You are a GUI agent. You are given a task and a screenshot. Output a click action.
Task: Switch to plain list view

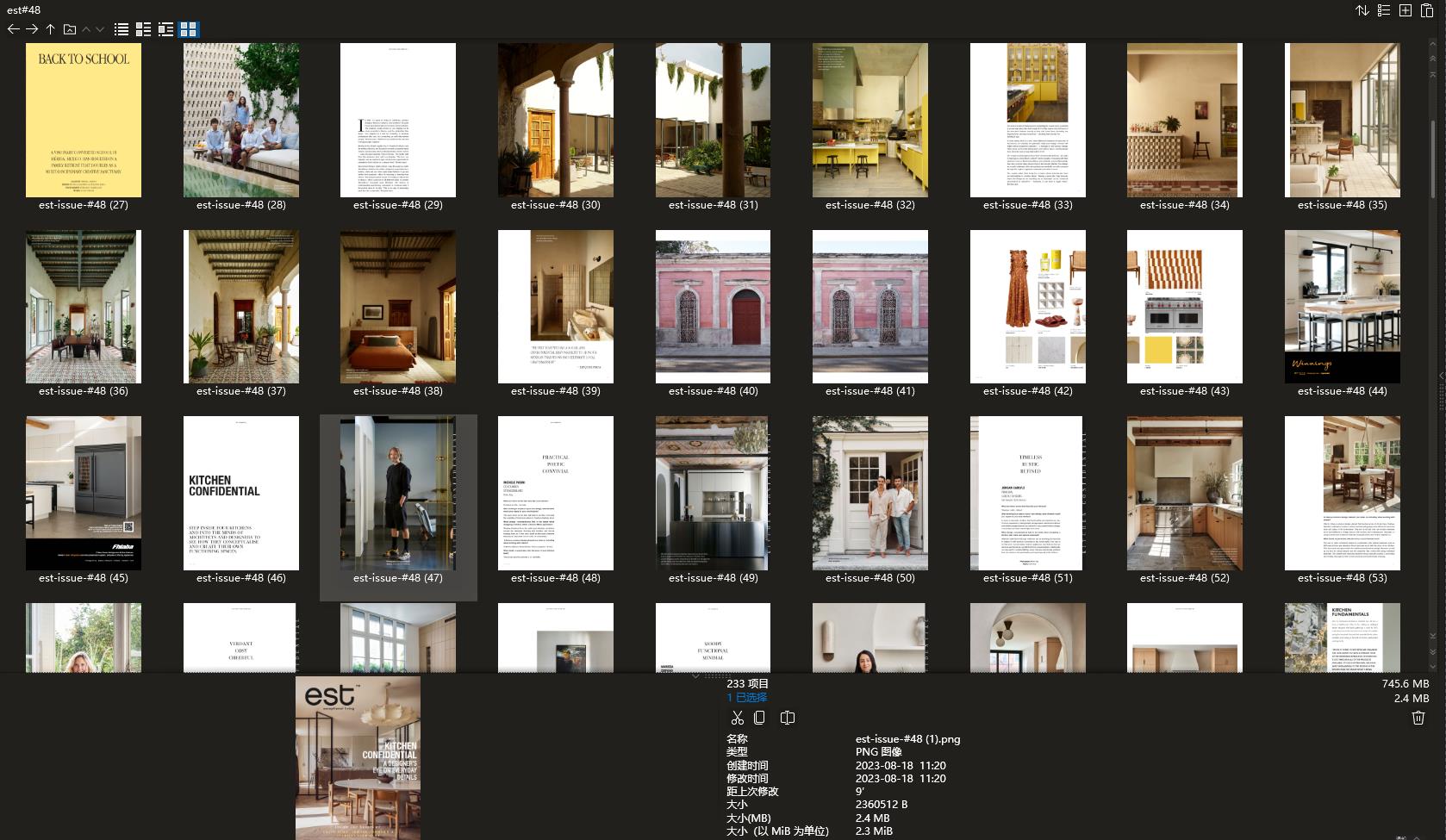(x=122, y=29)
